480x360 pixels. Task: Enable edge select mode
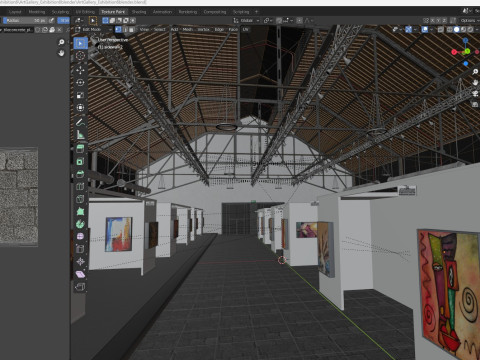pos(125,29)
